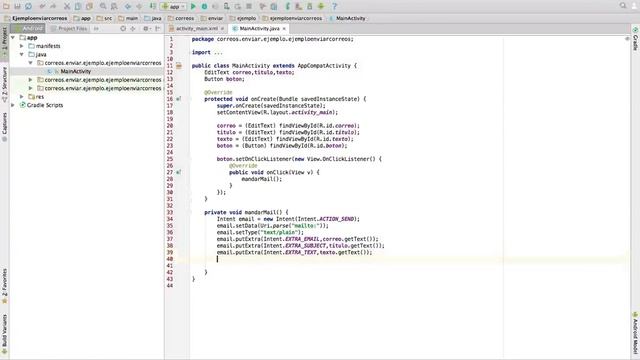
Task: Click the Hide Project panel icon
Action: pos(158,29)
